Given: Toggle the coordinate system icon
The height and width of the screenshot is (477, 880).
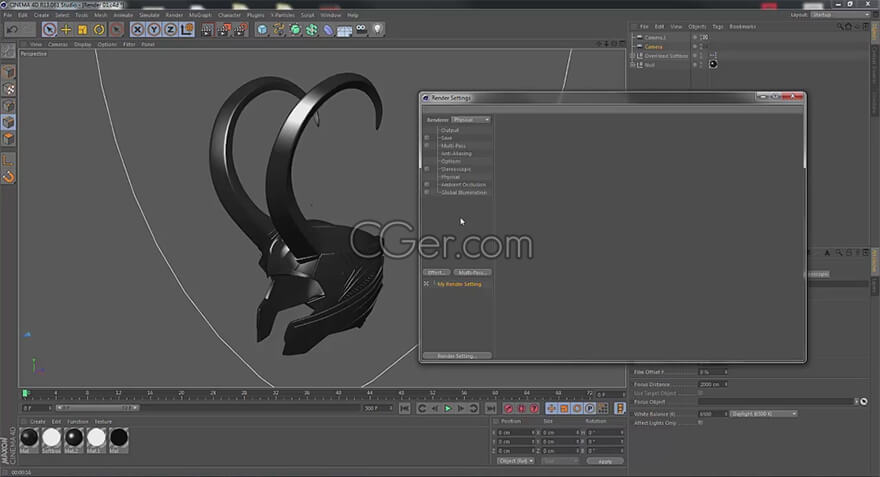Looking at the screenshot, I should (187, 30).
